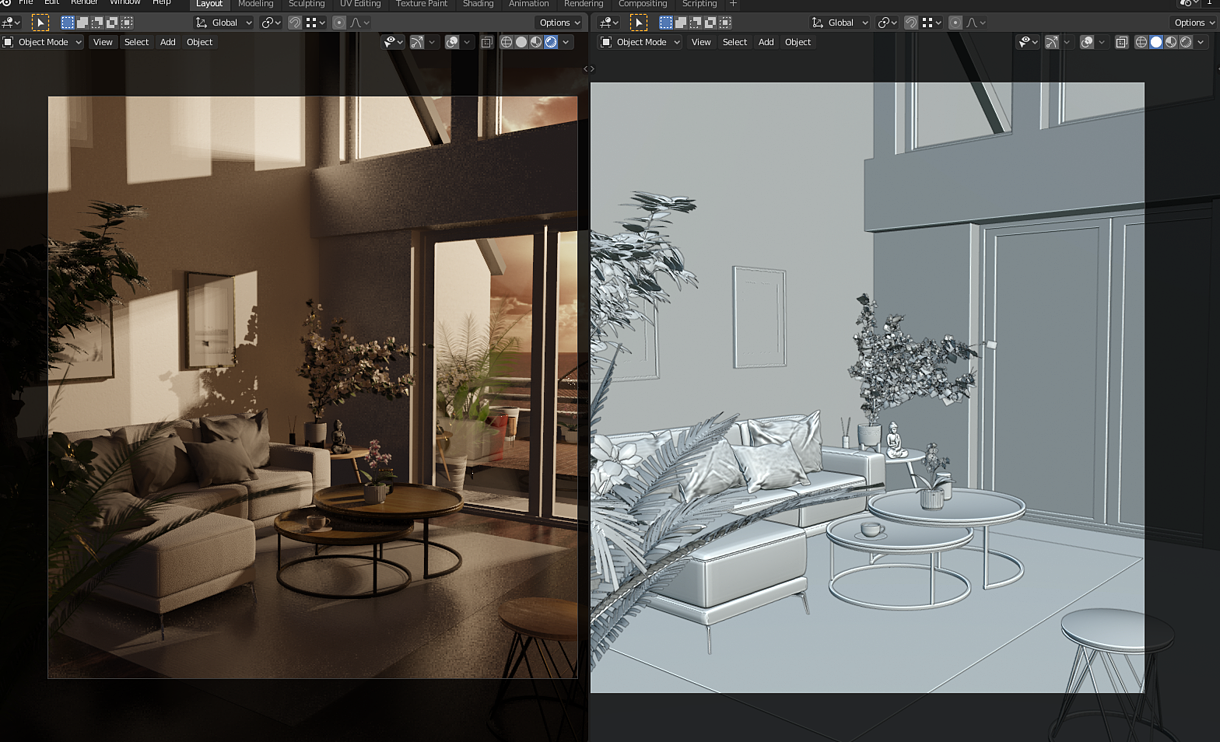1220x742 pixels.
Task: Expand Options dropdown in left viewport
Action: point(559,22)
